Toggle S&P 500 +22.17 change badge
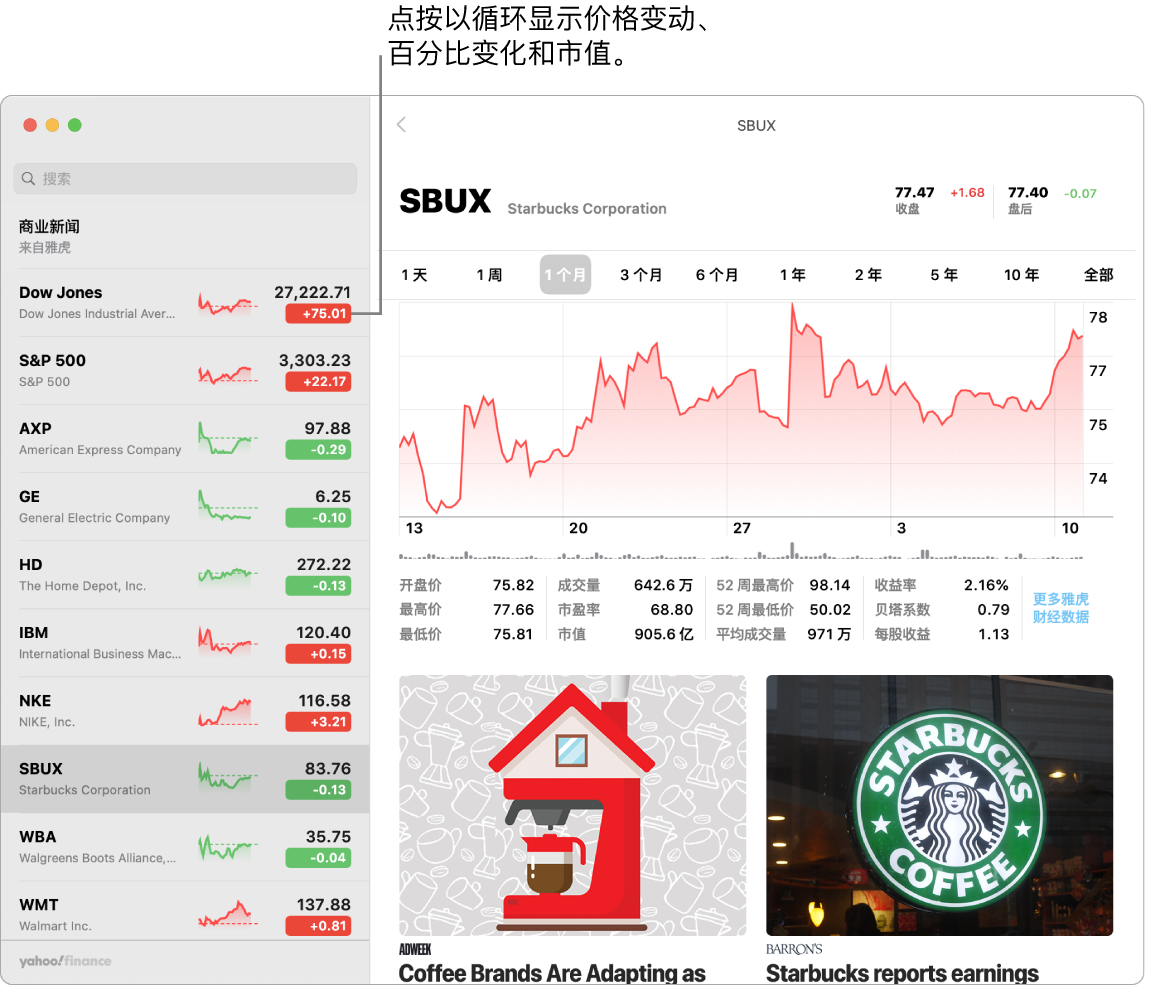 pos(318,382)
